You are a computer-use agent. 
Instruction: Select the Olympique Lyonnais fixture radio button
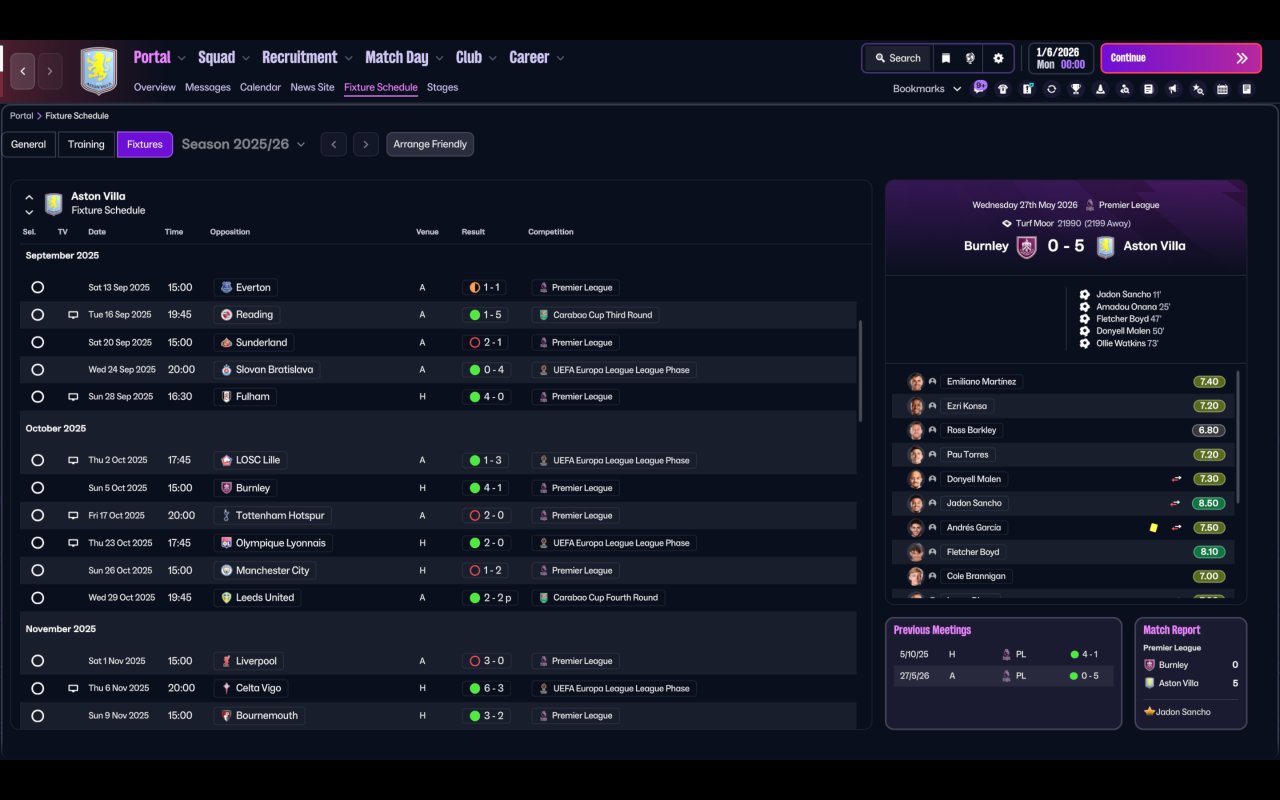tap(37, 543)
